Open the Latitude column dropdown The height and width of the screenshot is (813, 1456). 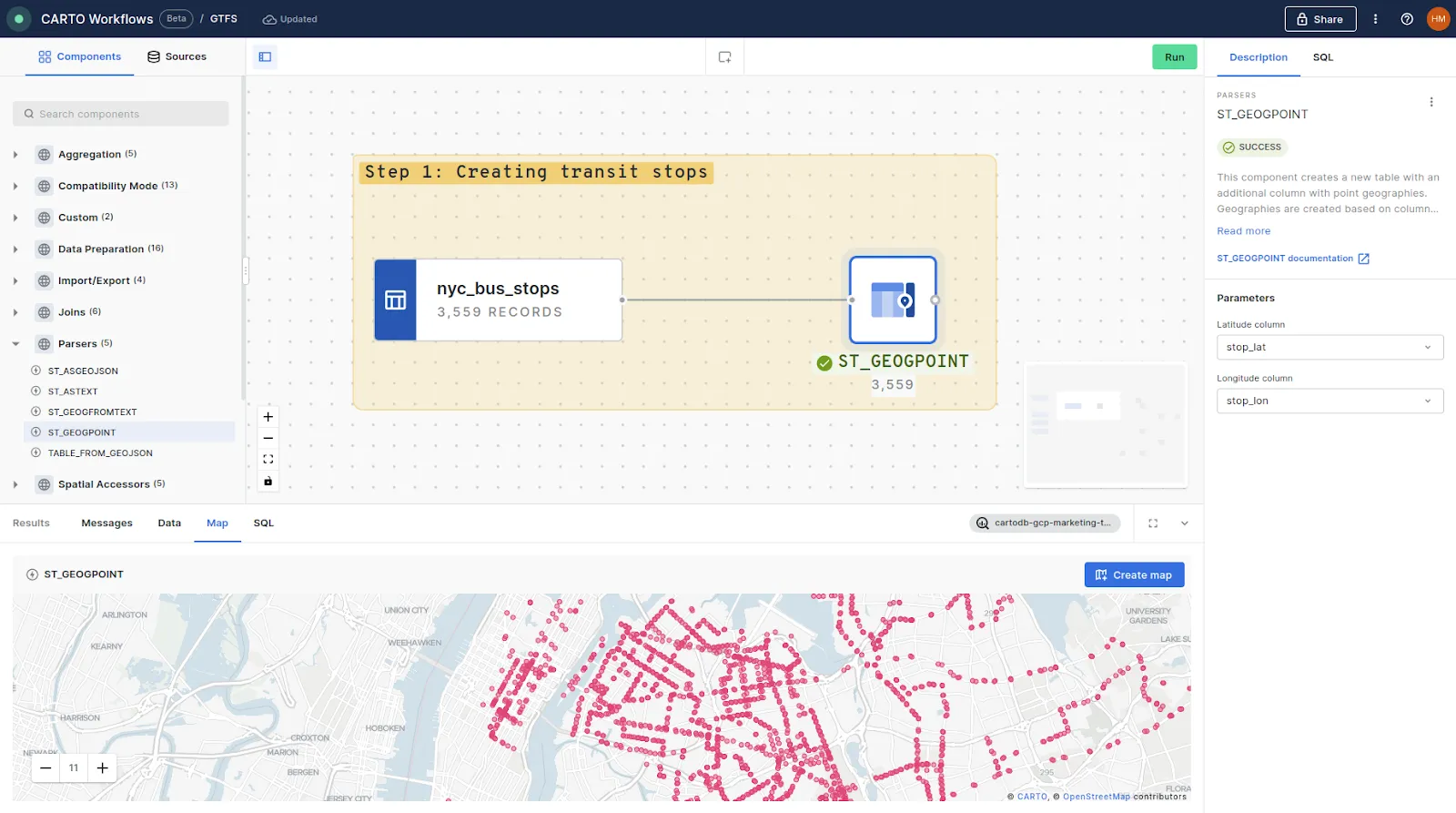click(1329, 347)
